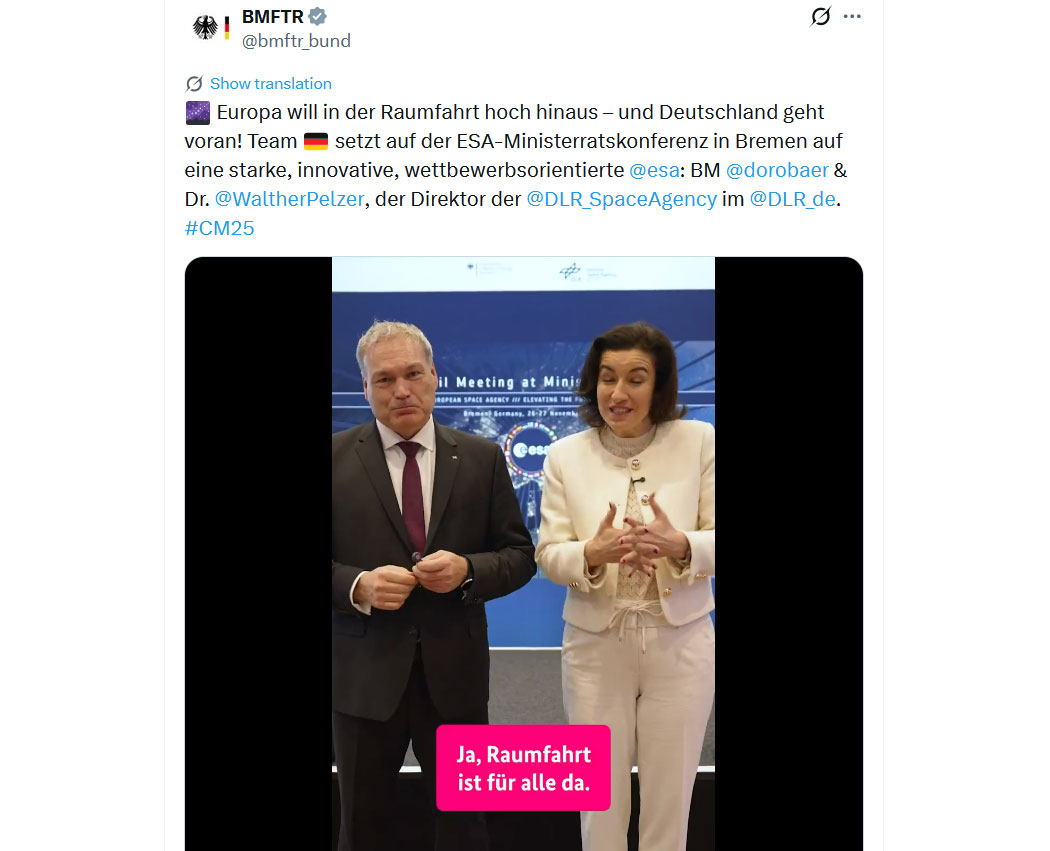This screenshot has width=1050, height=851.
Task: Click the blue verified badge beside BMFTR
Action: pos(317,16)
